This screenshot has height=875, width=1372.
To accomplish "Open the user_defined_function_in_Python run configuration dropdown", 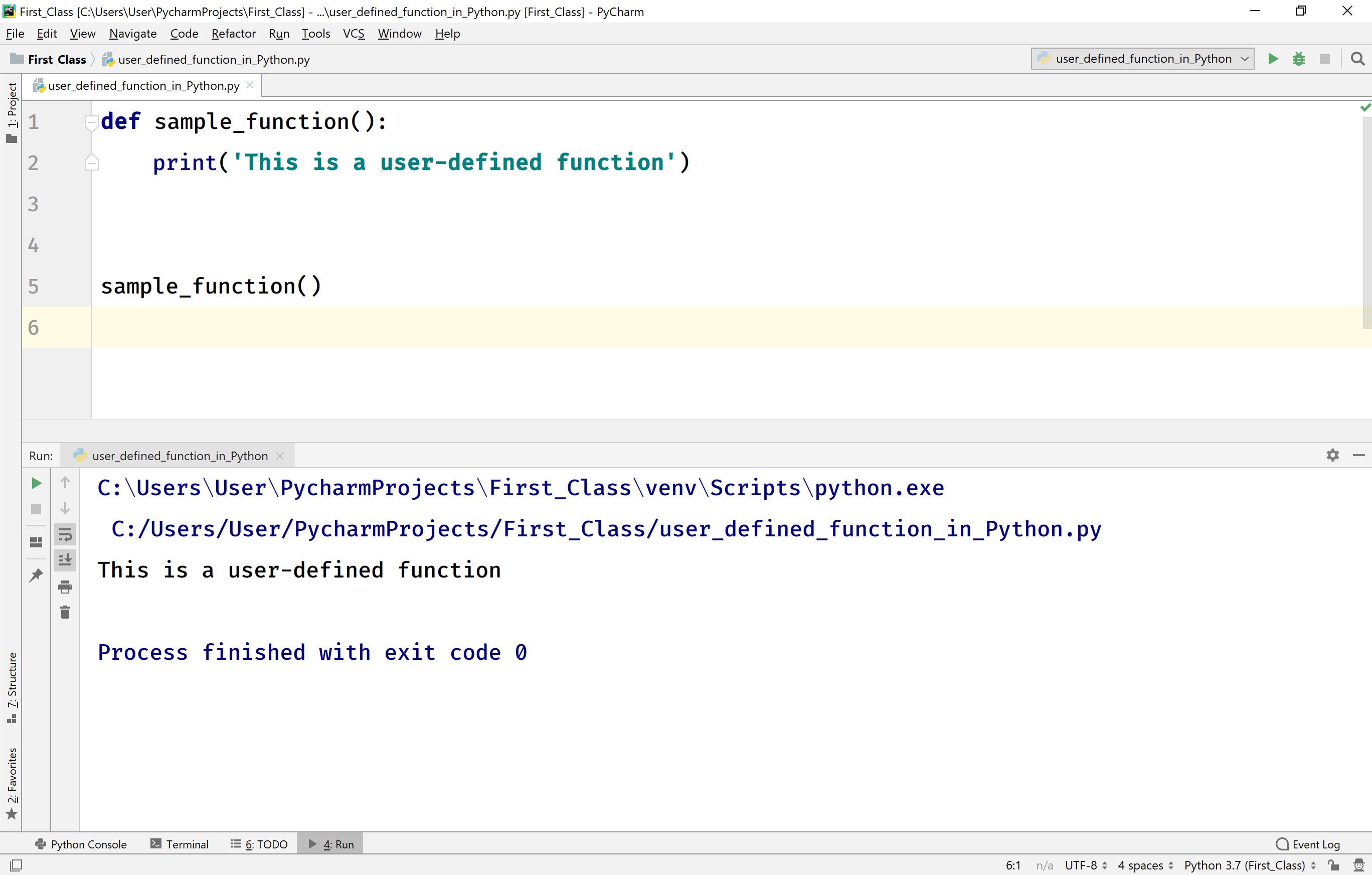I will coord(1142,59).
